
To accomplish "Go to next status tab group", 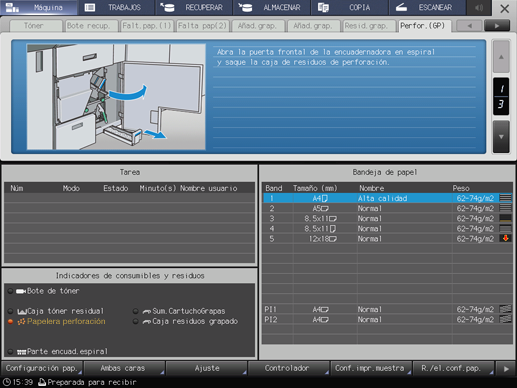I will (x=497, y=26).
